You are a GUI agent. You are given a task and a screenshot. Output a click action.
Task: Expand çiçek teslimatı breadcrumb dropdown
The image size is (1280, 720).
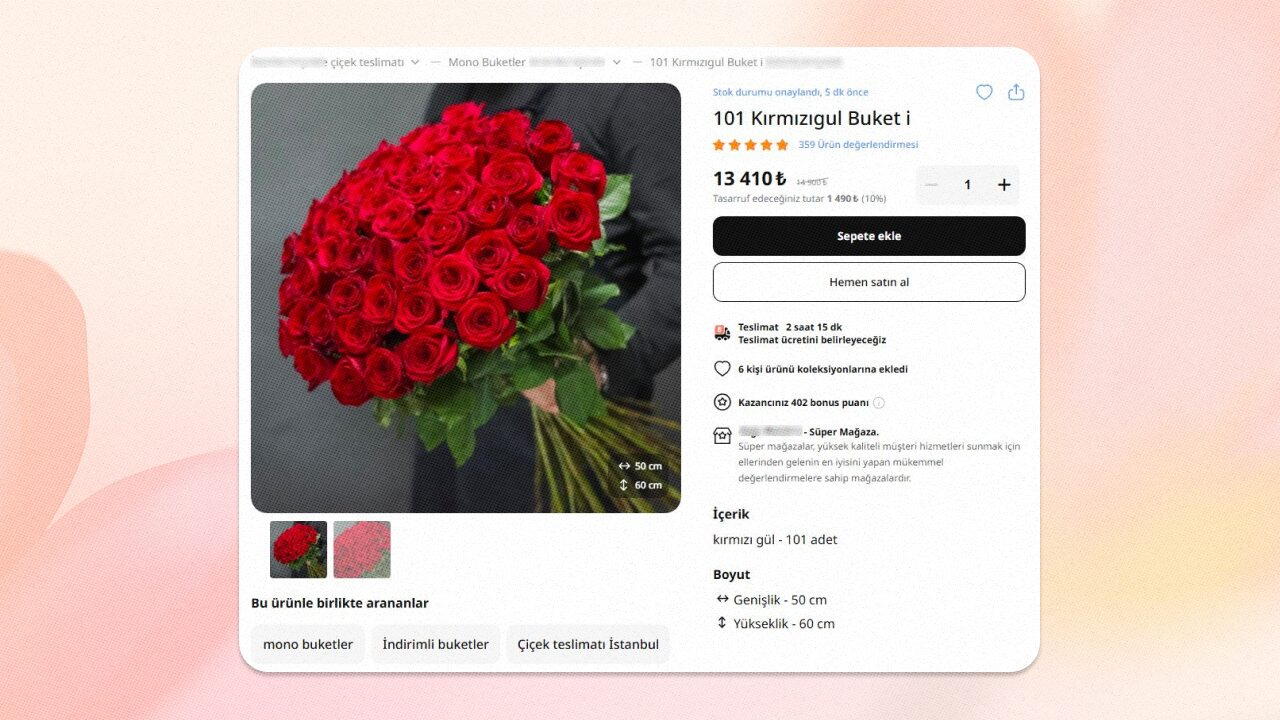pyautogui.click(x=415, y=62)
